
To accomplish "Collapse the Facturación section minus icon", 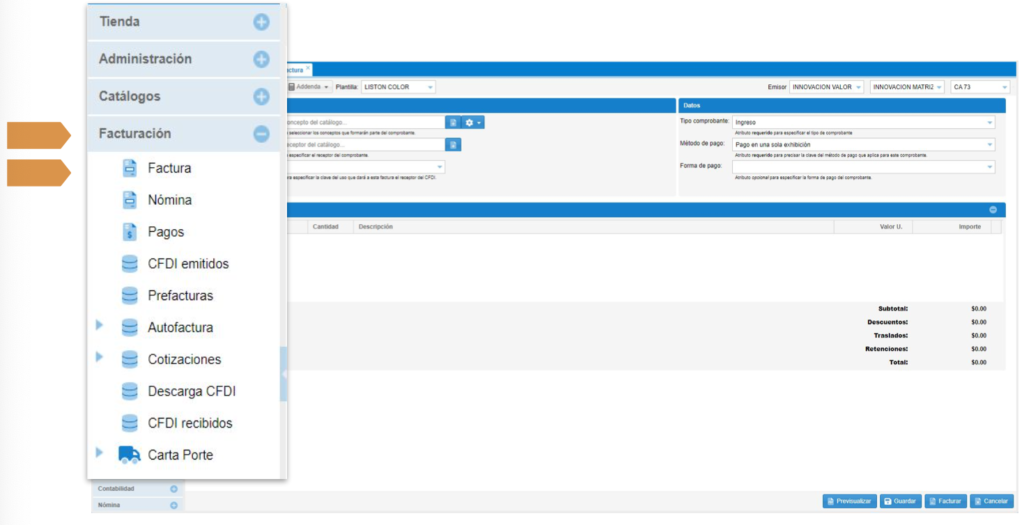I will pyautogui.click(x=261, y=134).
